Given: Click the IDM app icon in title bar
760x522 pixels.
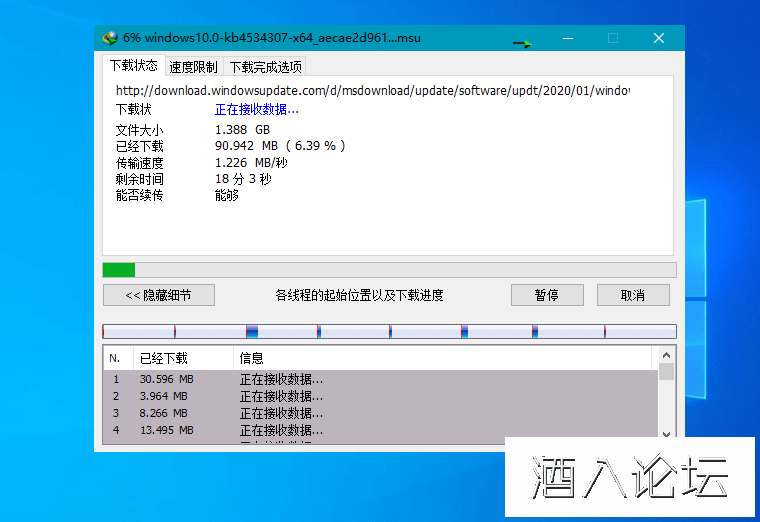Looking at the screenshot, I should 110,38.
